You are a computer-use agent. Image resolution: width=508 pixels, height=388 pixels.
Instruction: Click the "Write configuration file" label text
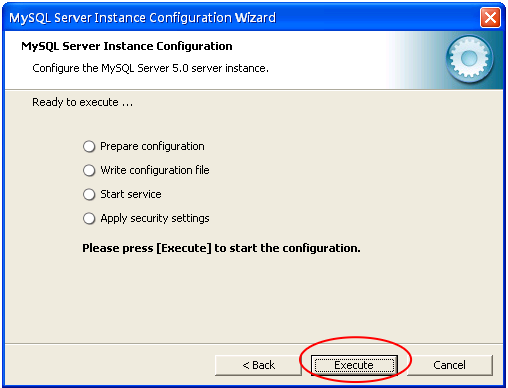point(155,170)
